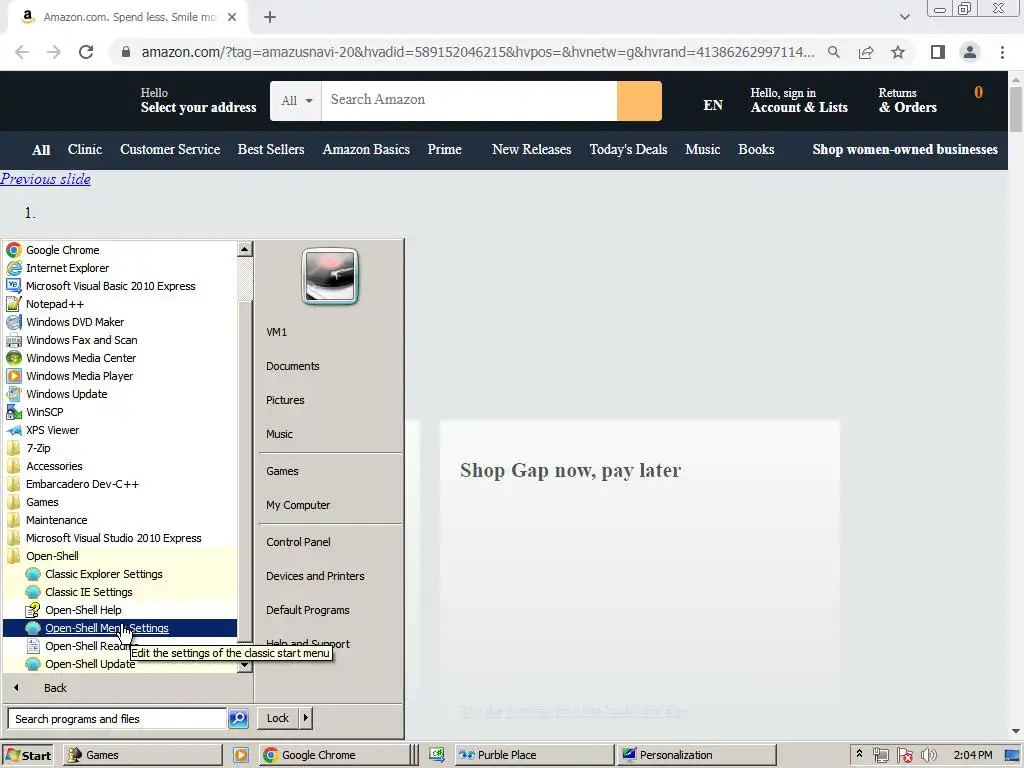Open Pictures from the start menu

point(285,400)
